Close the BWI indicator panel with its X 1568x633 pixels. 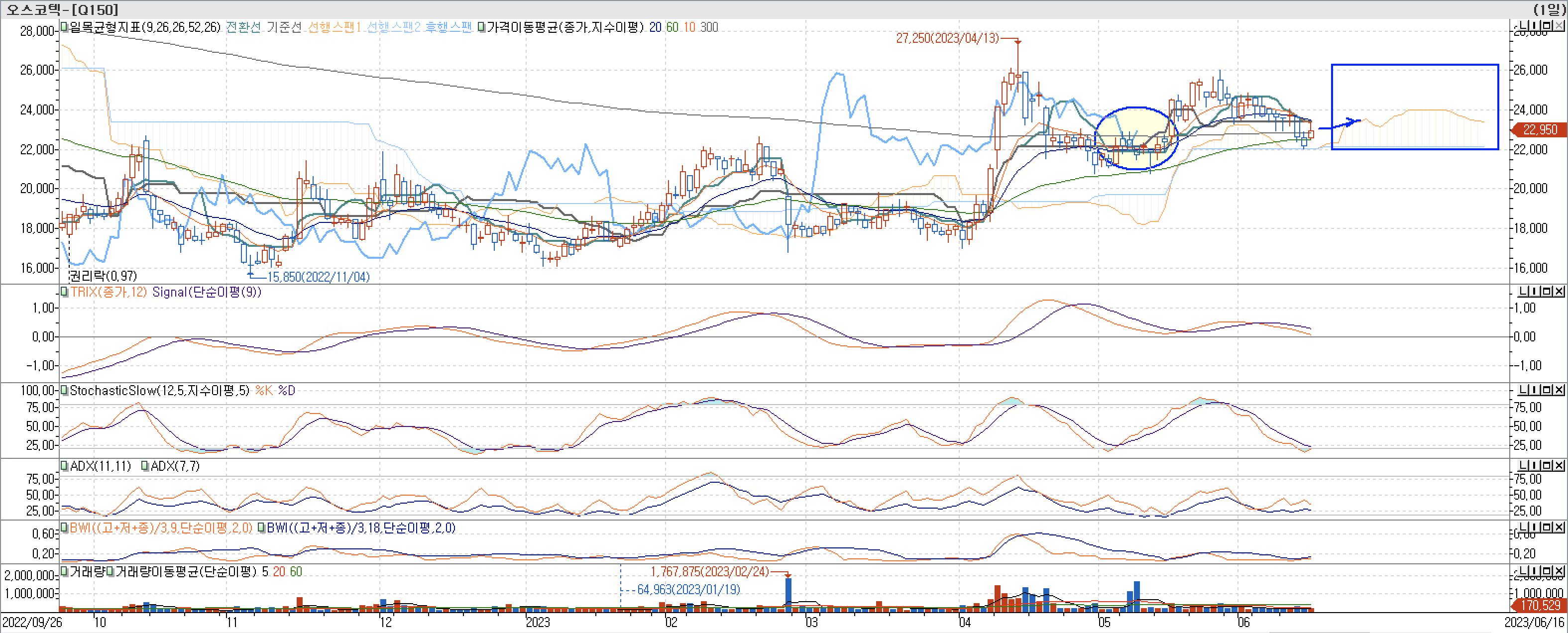(1559, 527)
